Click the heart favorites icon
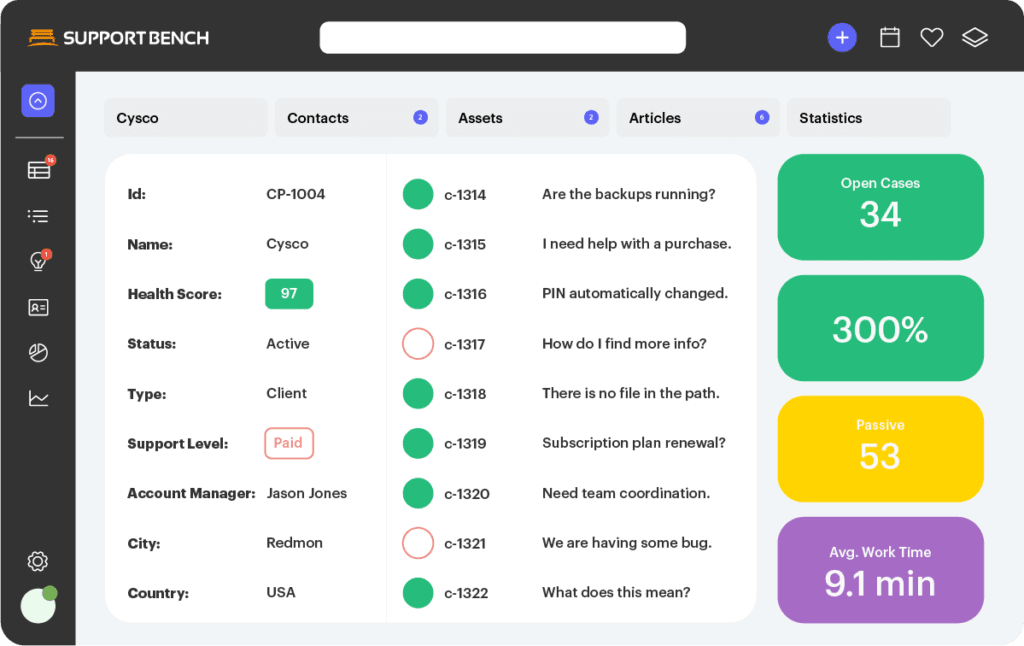 tap(932, 38)
